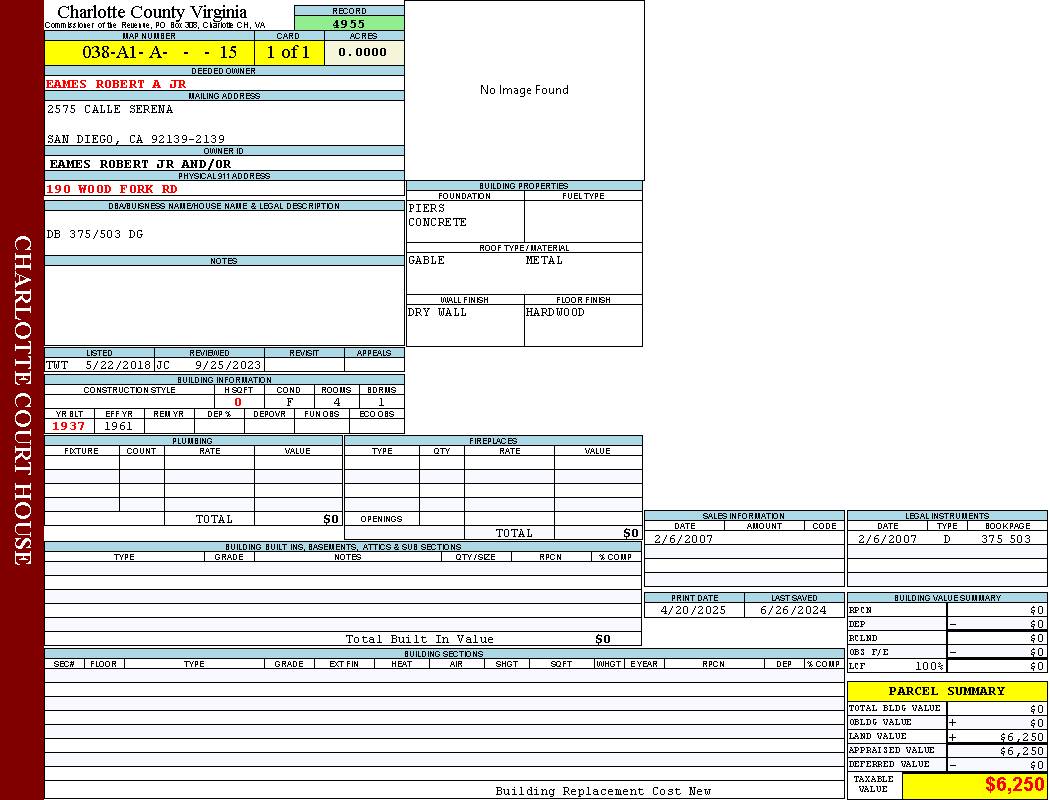Click the empty Notes text area
The image size is (1050, 800).
coord(224,305)
